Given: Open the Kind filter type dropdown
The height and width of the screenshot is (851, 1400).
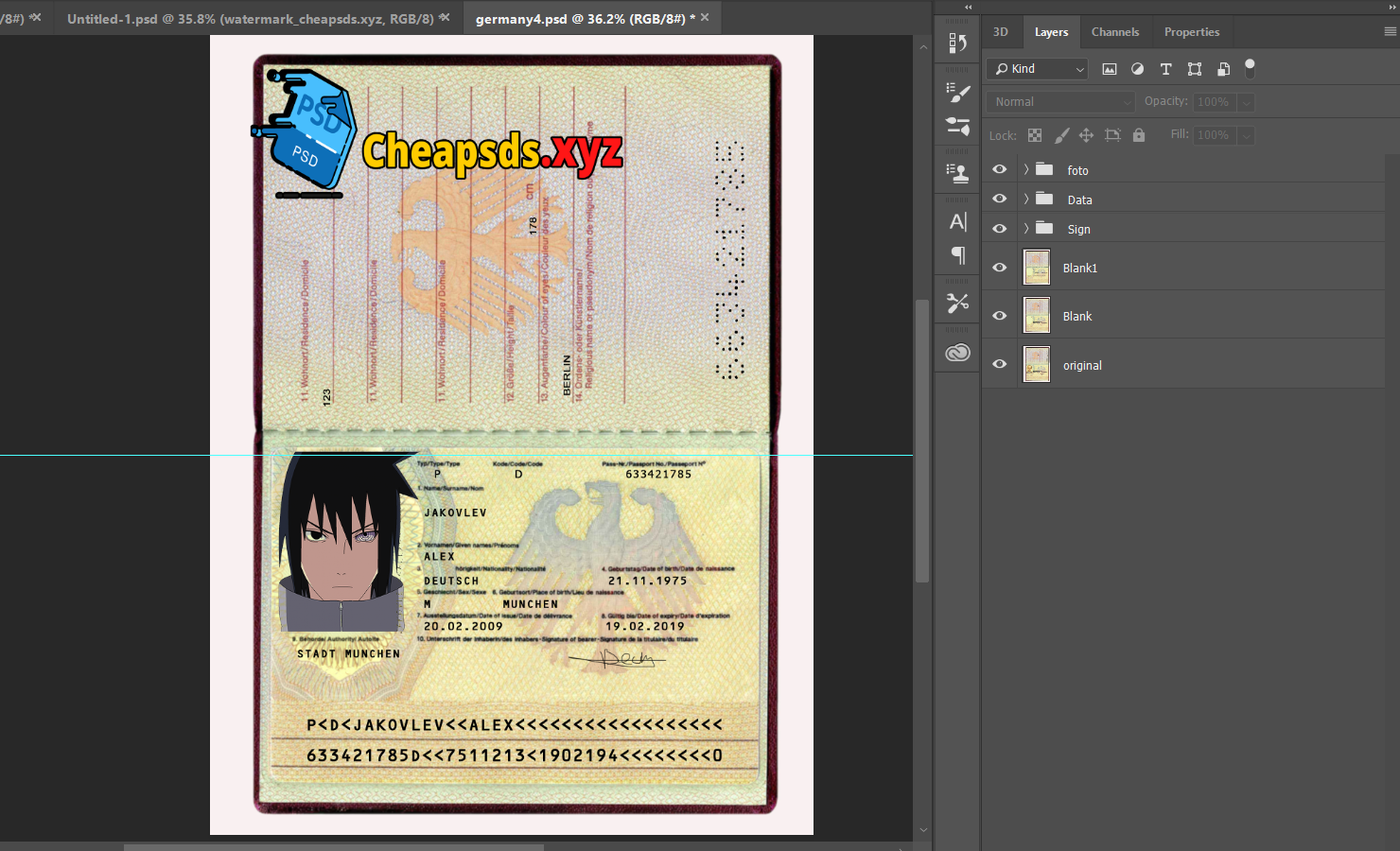Looking at the screenshot, I should [1038, 69].
